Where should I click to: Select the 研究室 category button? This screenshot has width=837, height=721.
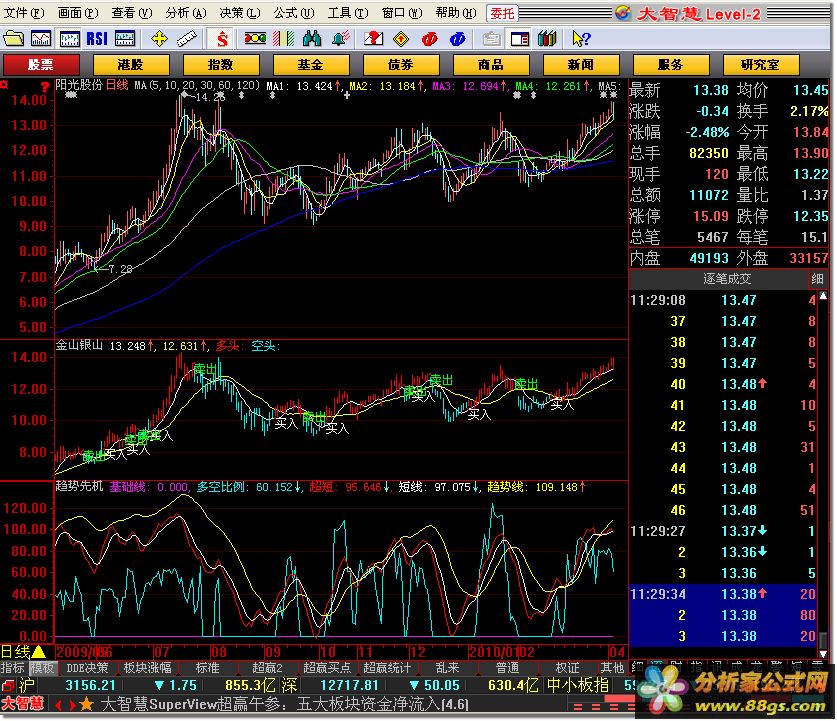761,65
